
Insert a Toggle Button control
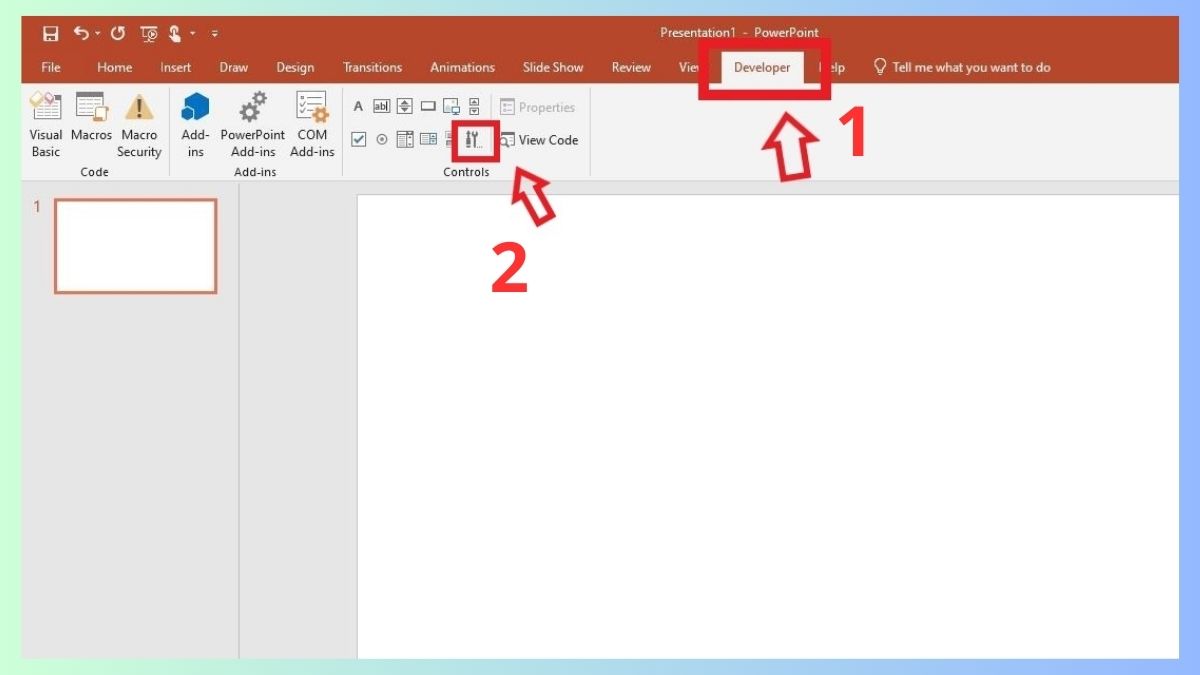pos(450,140)
